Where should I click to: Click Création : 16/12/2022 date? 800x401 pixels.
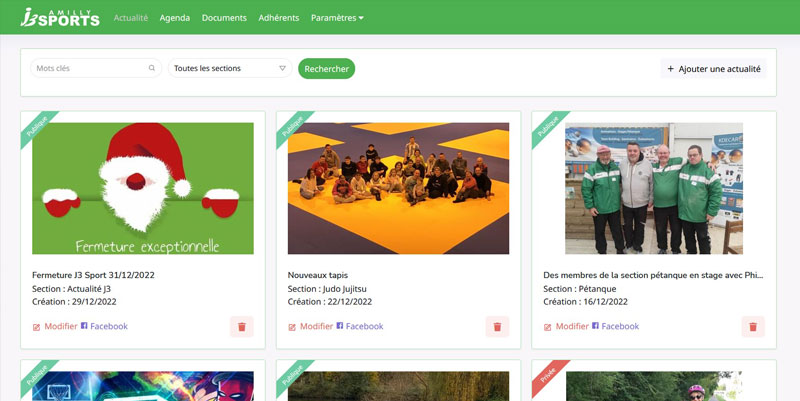point(585,302)
